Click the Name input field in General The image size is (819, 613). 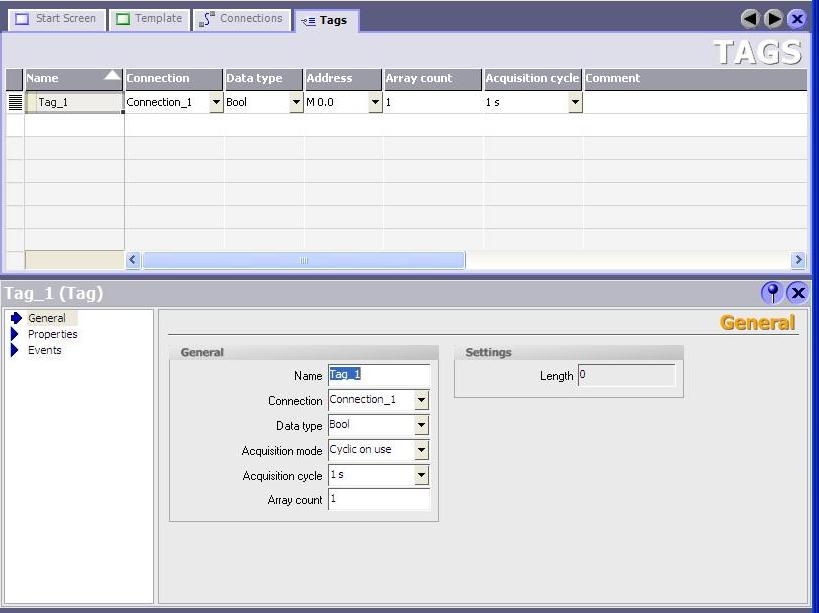click(x=379, y=374)
